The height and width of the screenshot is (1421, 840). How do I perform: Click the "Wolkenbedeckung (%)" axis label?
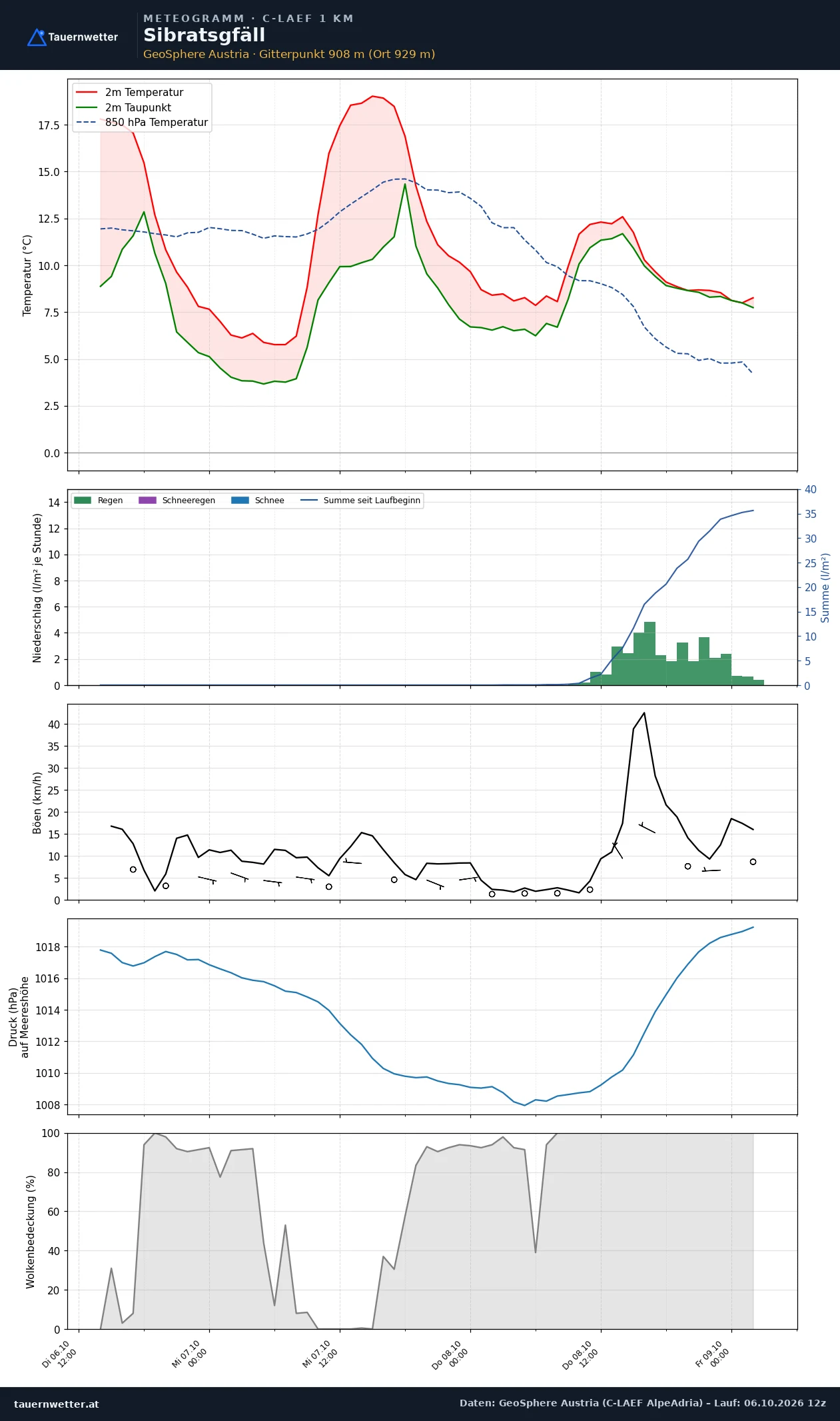(30, 1232)
